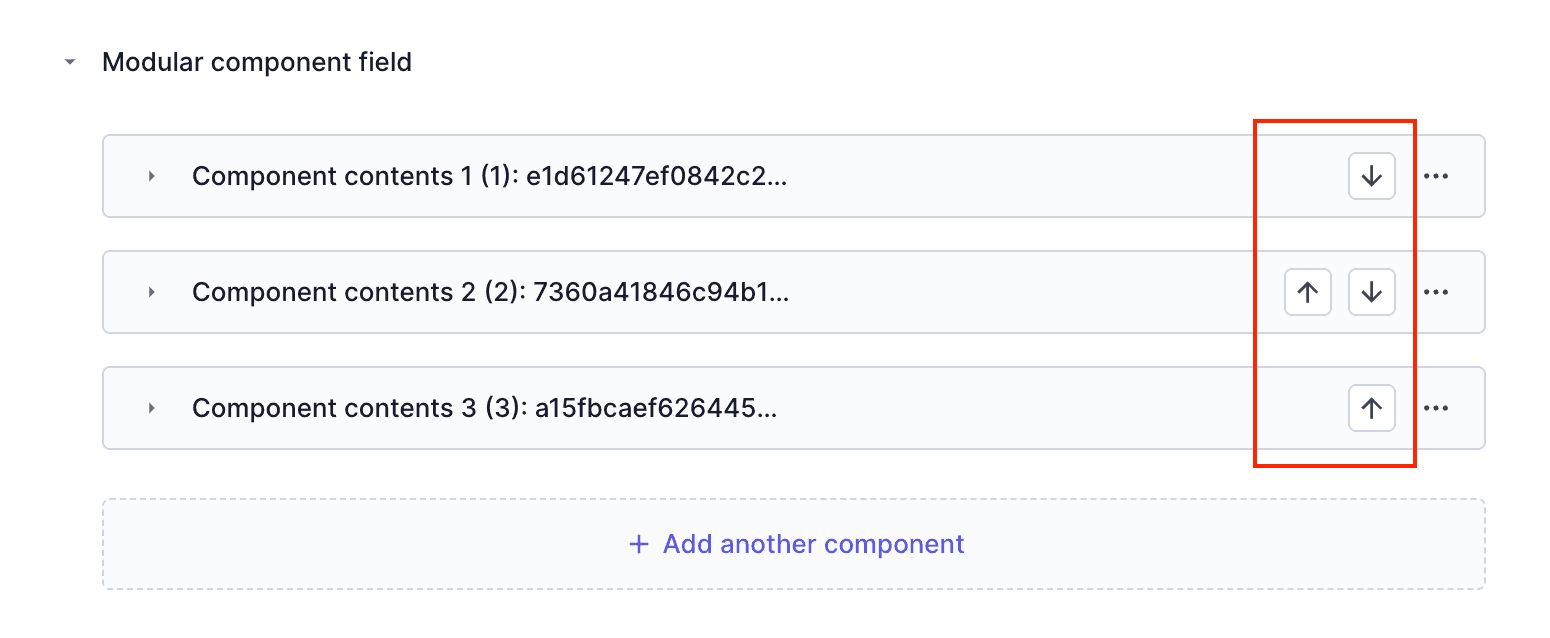Move Component contents 3 up
1550x638 pixels.
click(1371, 408)
